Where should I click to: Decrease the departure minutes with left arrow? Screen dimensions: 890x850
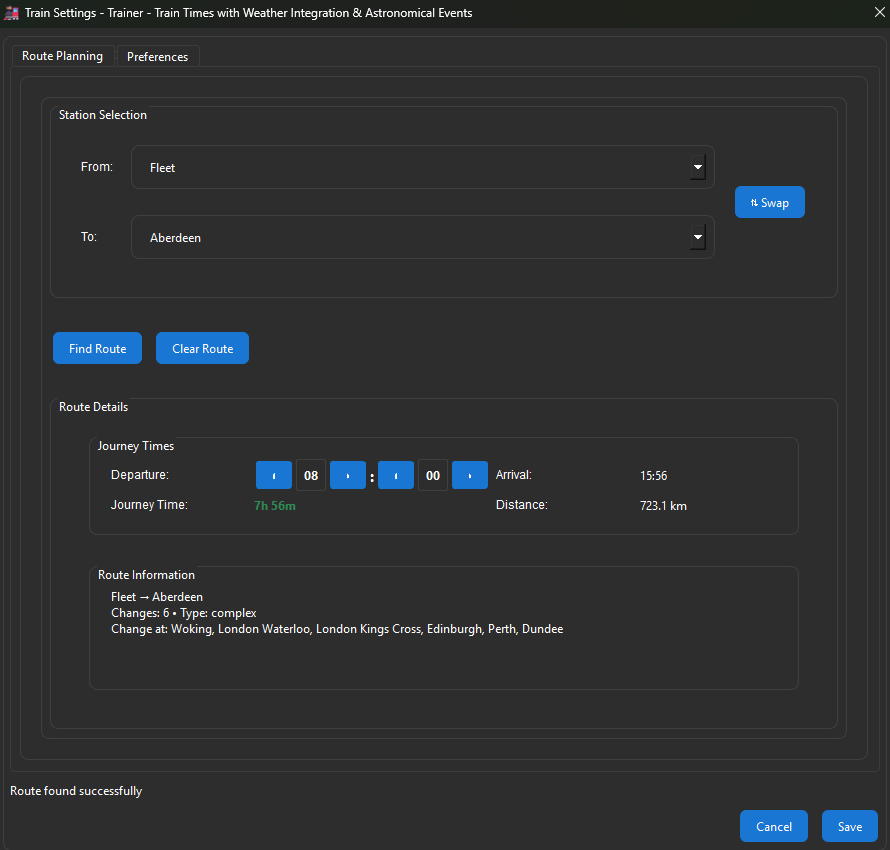pyautogui.click(x=396, y=475)
